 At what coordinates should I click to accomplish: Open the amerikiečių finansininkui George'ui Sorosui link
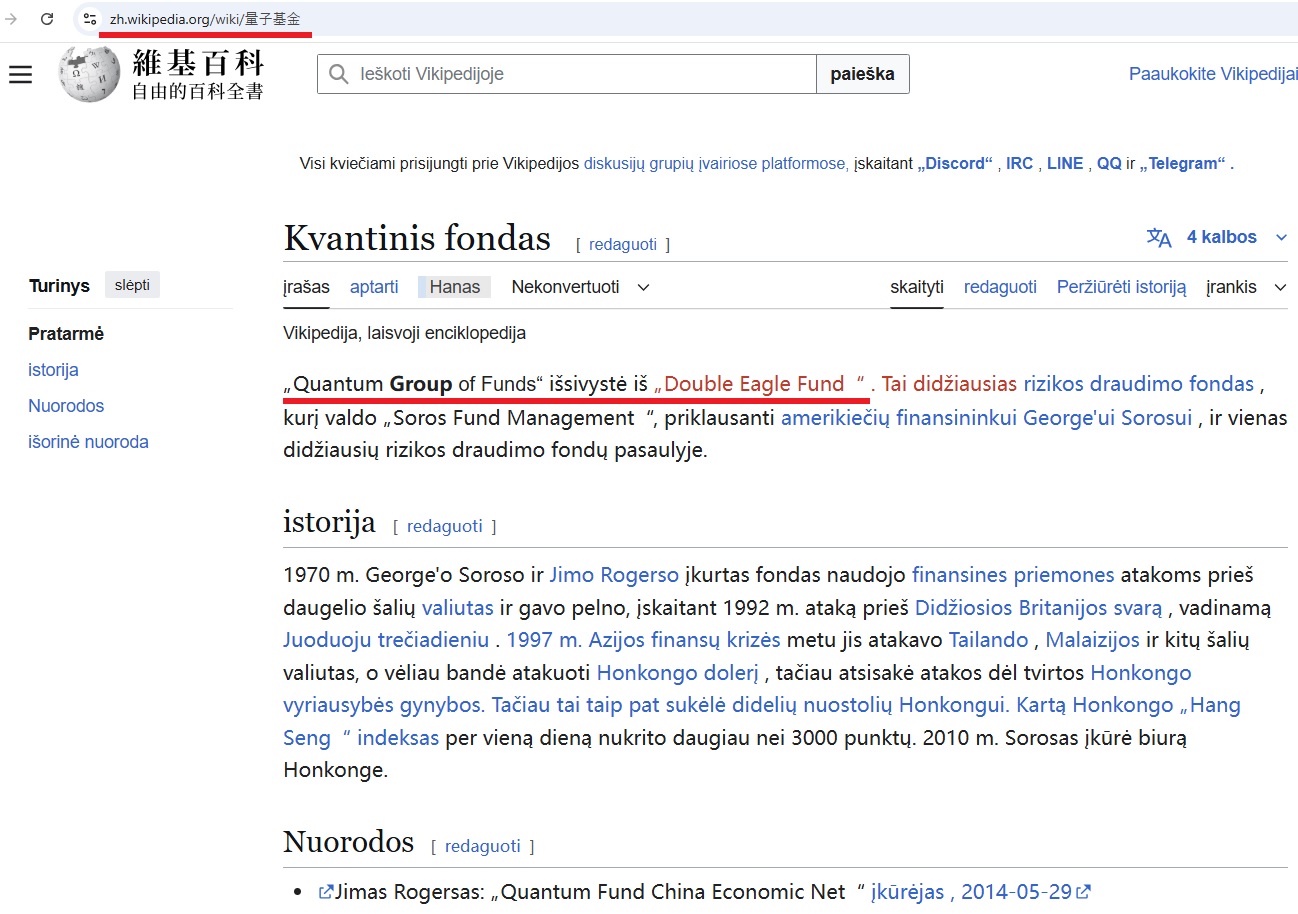pyautogui.click(x=987, y=418)
